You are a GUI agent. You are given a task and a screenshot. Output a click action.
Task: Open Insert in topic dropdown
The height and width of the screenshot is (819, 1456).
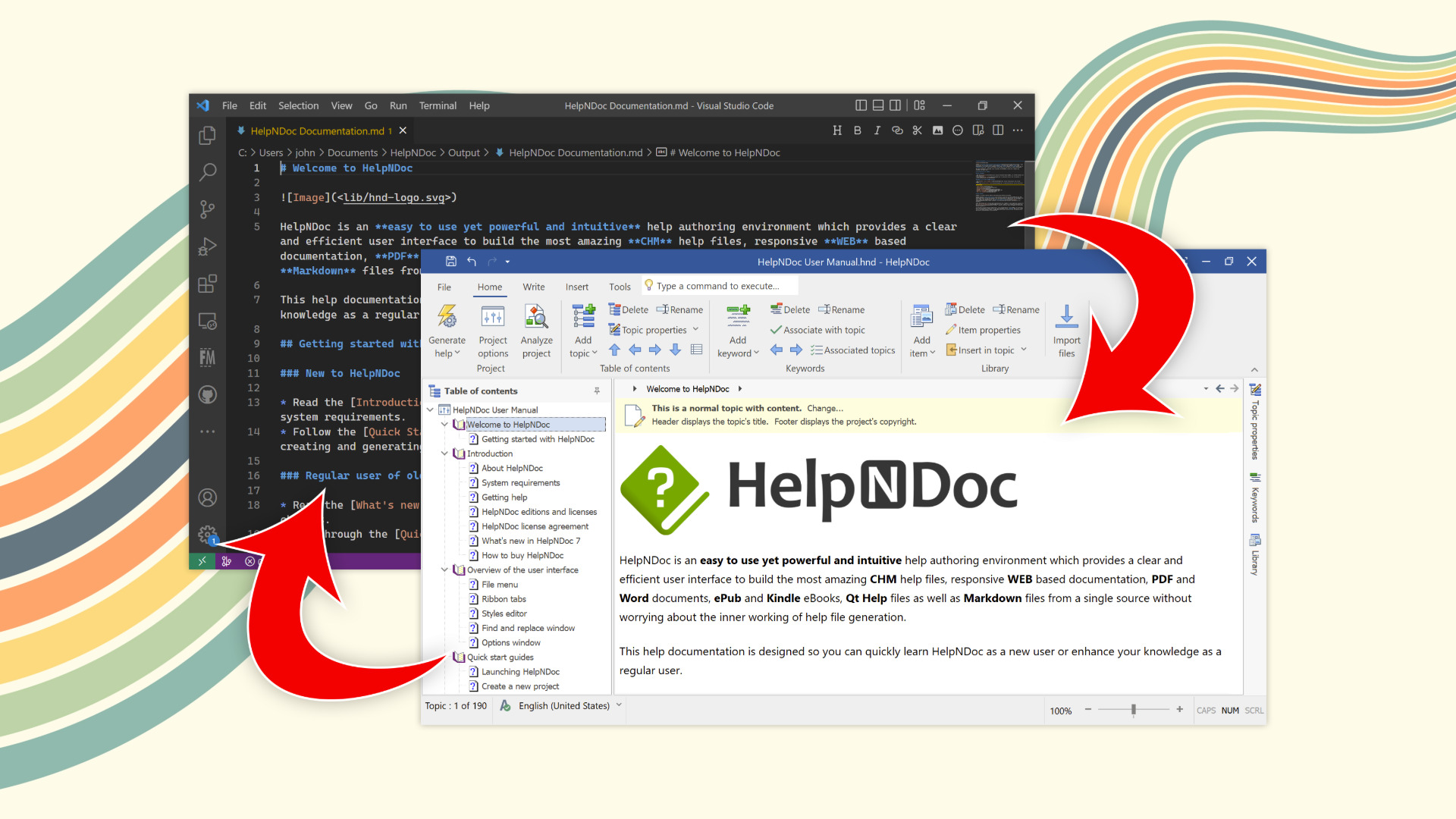[x=1024, y=350]
